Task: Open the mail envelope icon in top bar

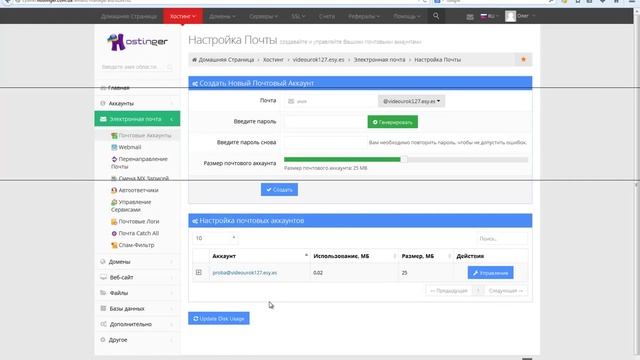Action: (x=470, y=17)
